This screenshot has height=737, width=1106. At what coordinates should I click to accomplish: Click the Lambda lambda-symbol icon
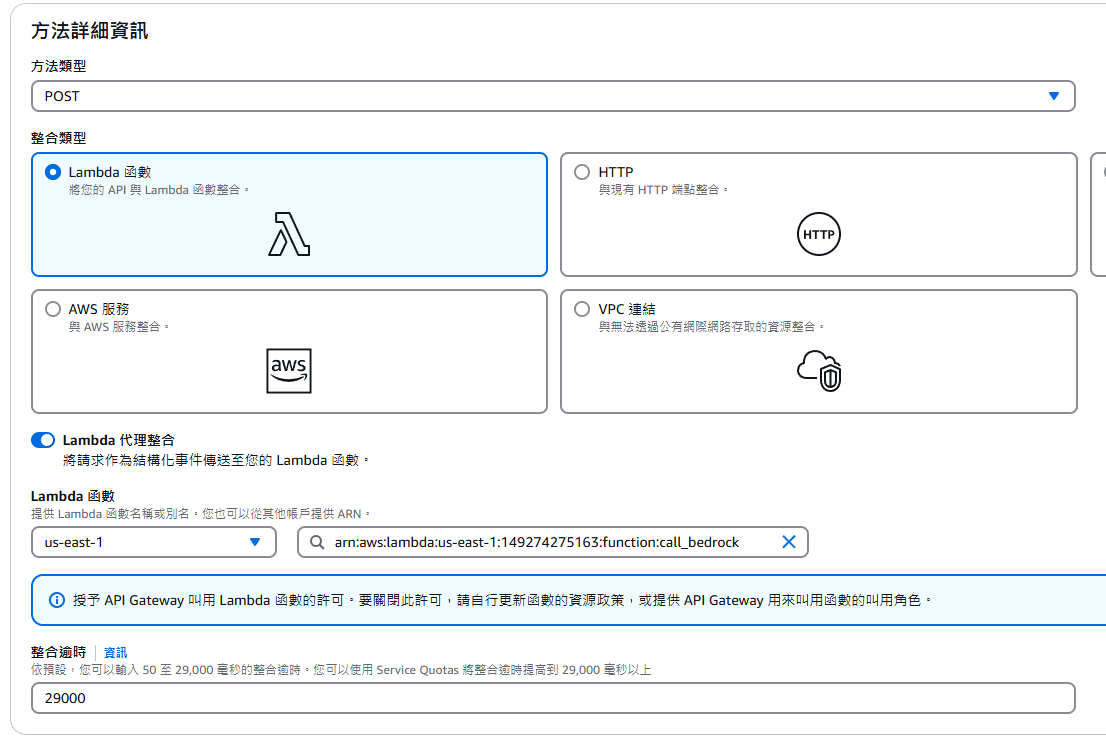point(289,234)
